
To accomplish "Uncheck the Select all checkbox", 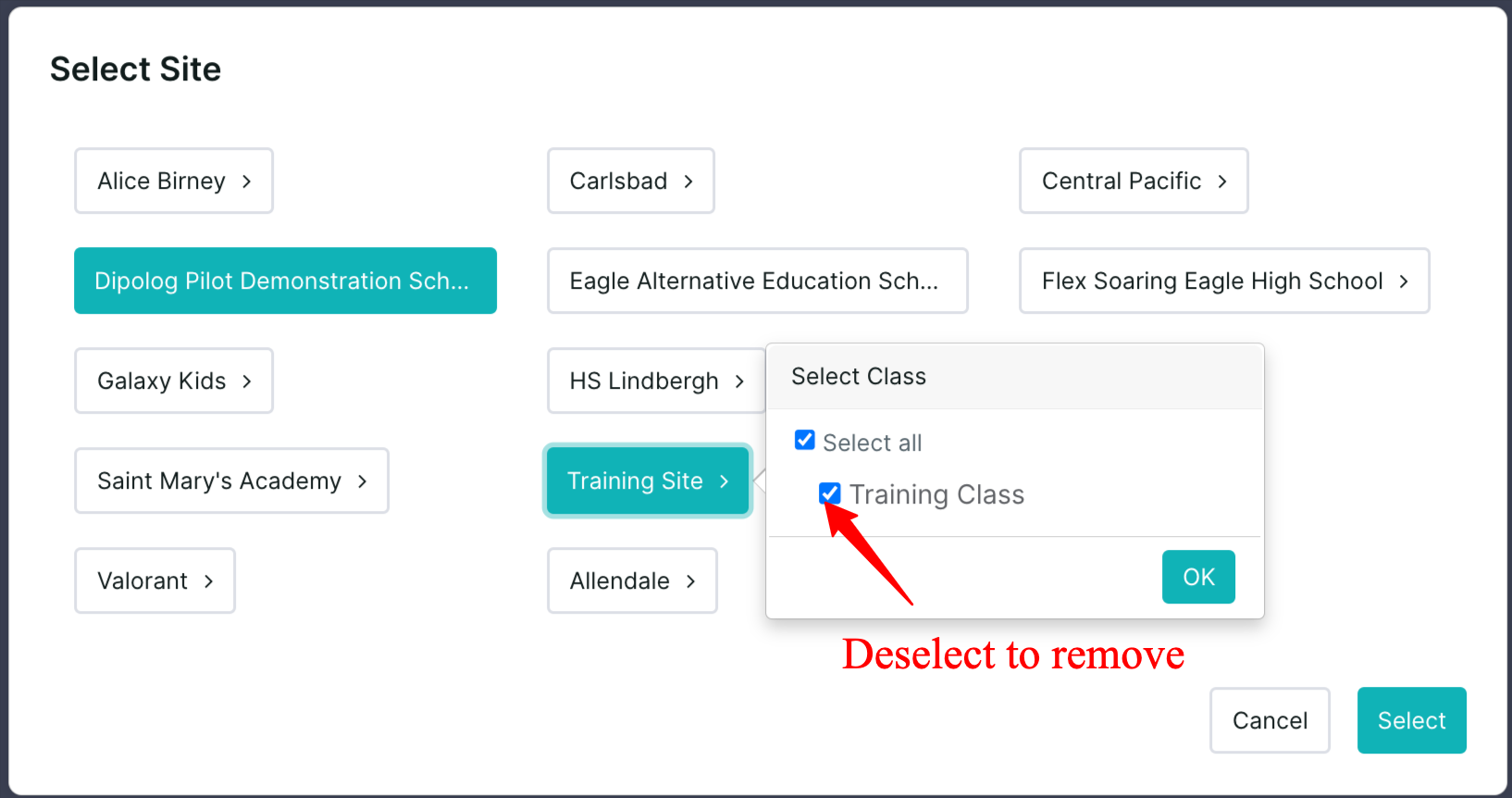I will coord(805,441).
